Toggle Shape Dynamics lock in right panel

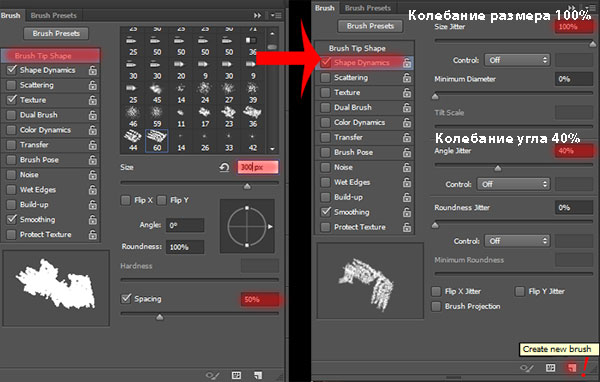pyautogui.click(x=407, y=63)
